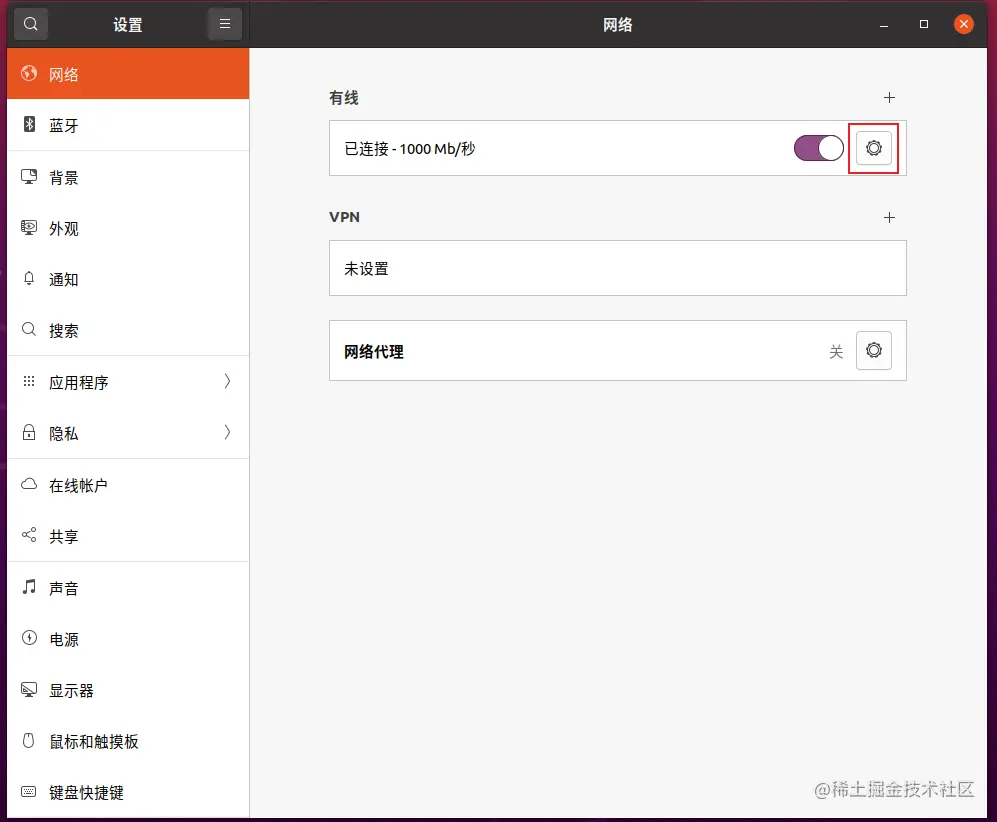
Task: Click the grid icon beside 应用程序
Action: pyautogui.click(x=29, y=381)
